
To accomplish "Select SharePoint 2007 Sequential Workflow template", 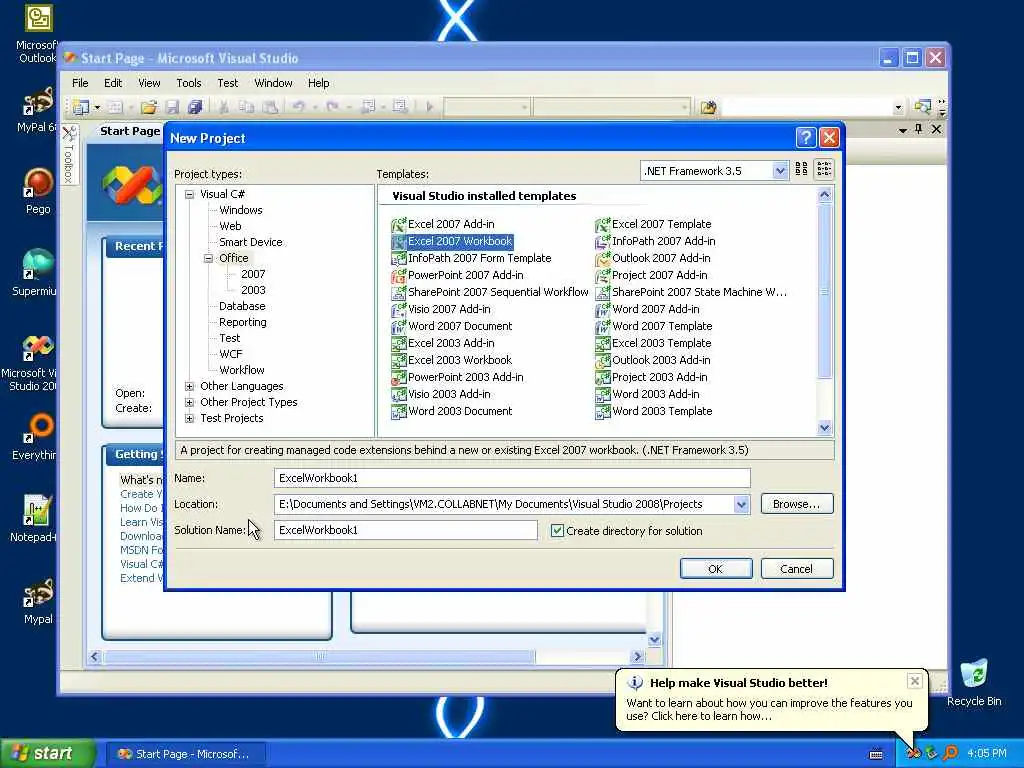I will (x=490, y=292).
